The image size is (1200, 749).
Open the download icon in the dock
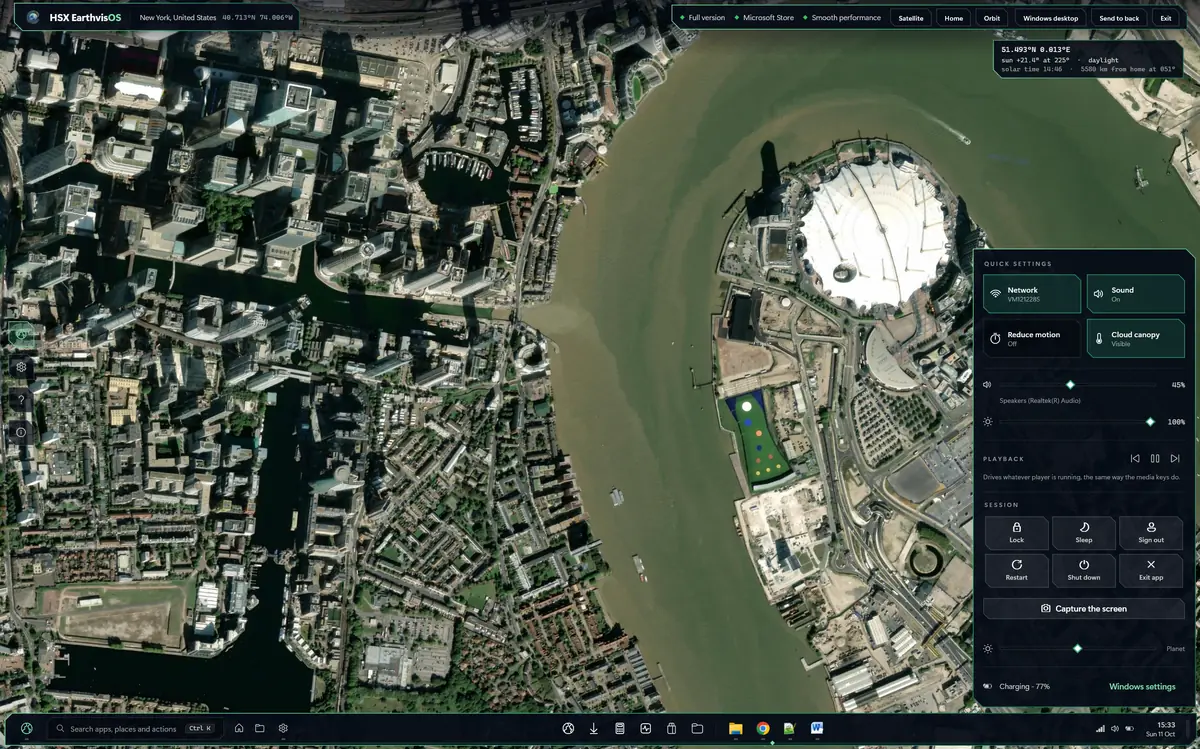click(594, 728)
